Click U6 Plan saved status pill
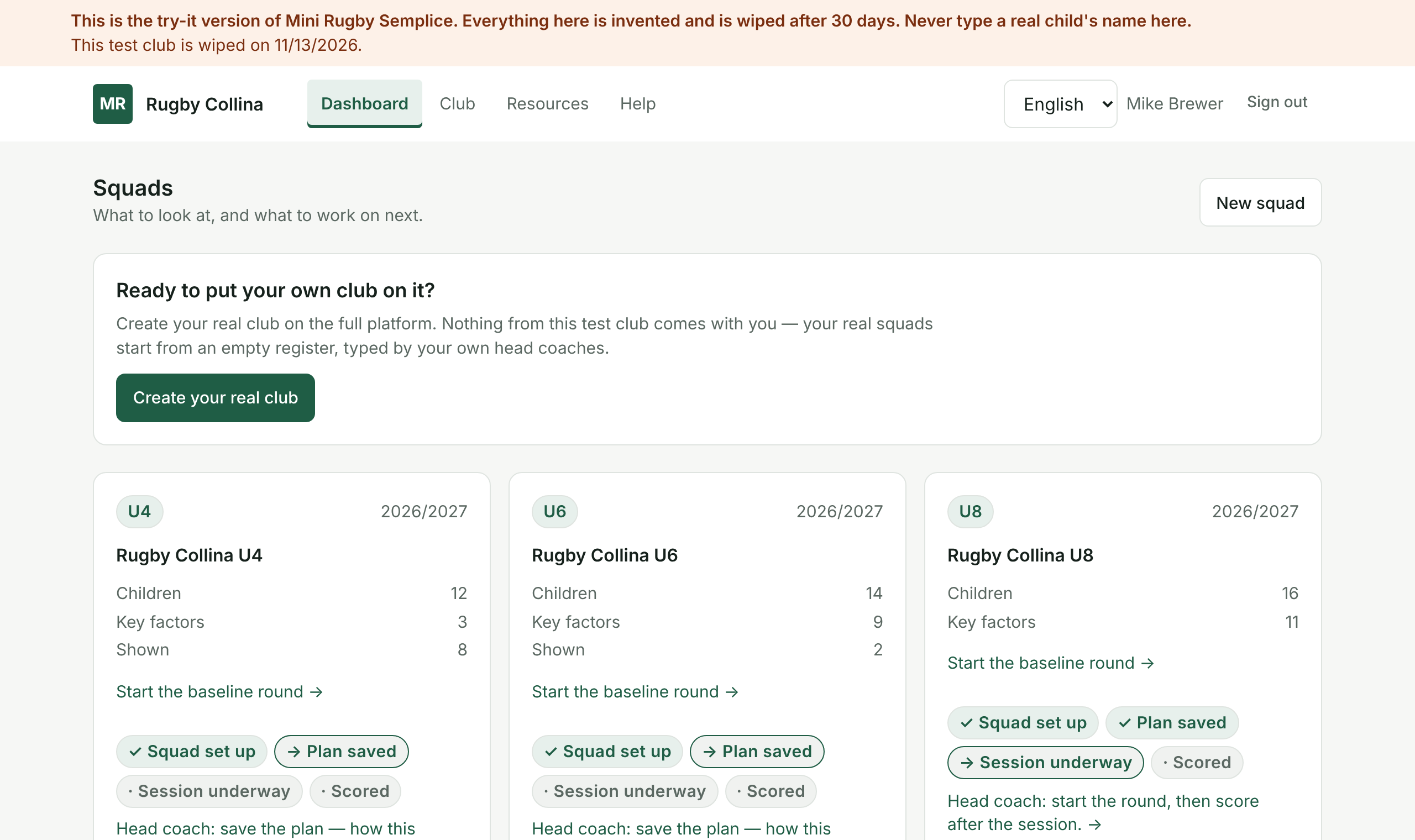 coord(757,751)
